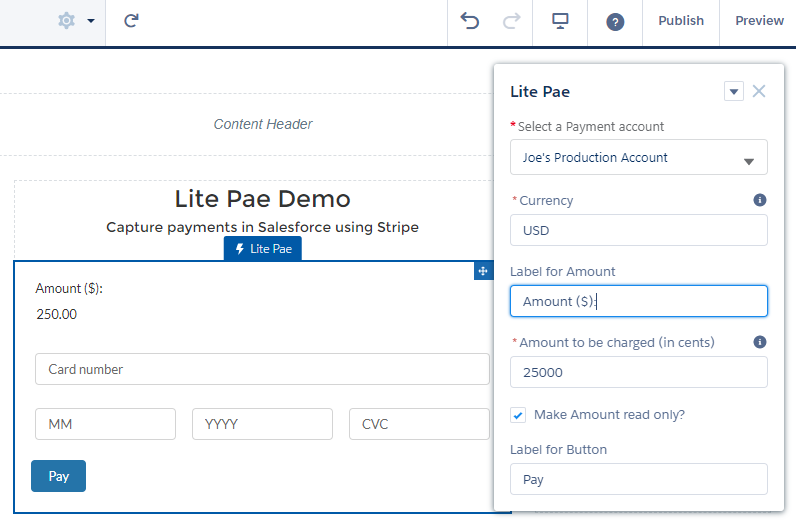Screen dimensions: 796x524
Task: Open the help question mark
Action: pyautogui.click(x=615, y=22)
